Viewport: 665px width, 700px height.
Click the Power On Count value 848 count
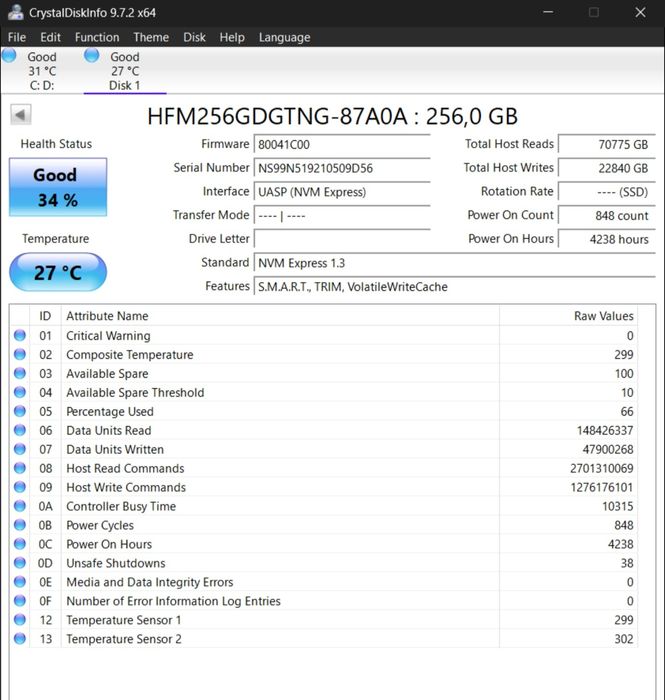tap(607, 216)
